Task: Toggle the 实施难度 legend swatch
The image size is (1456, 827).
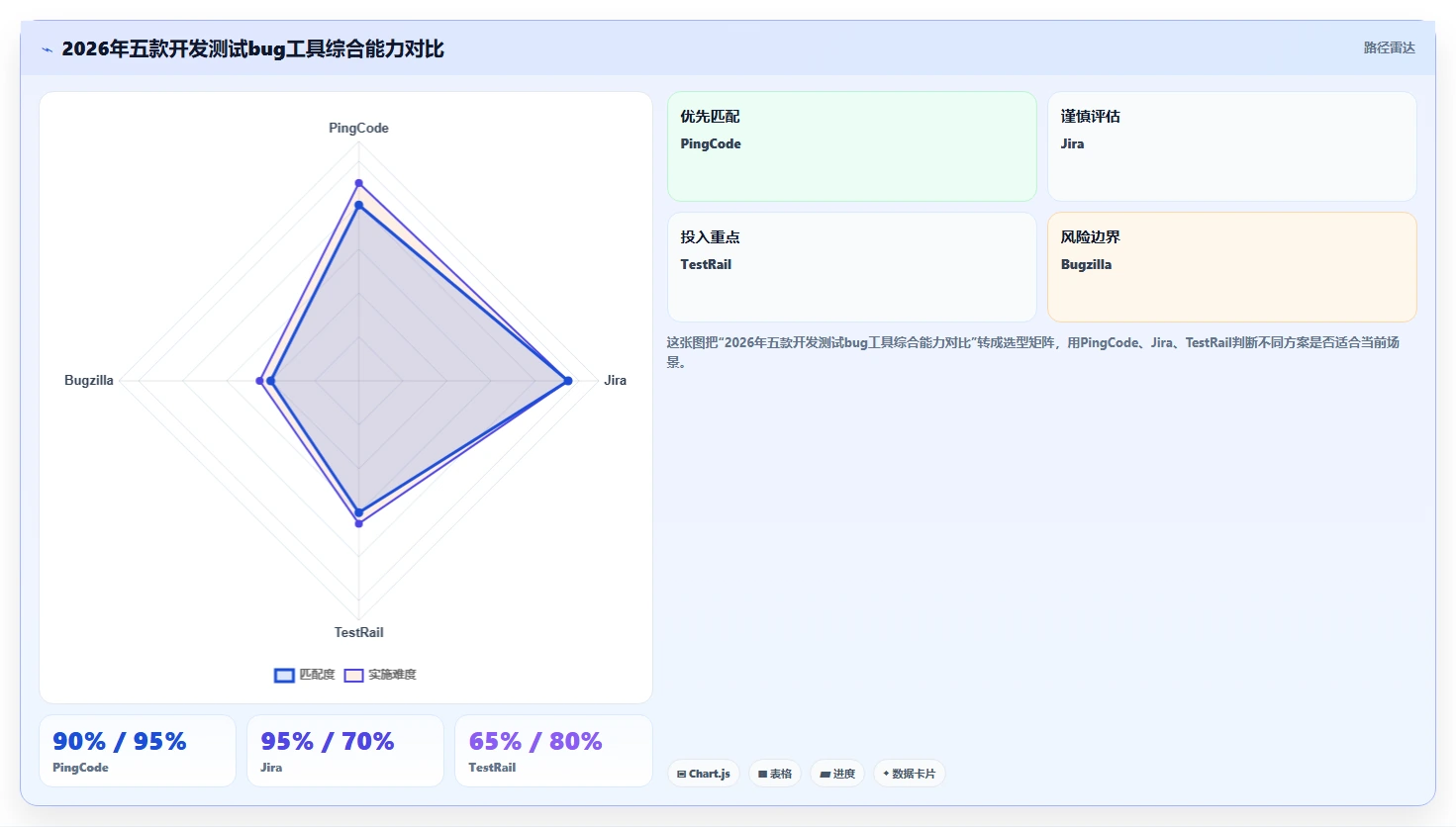Action: tap(353, 675)
